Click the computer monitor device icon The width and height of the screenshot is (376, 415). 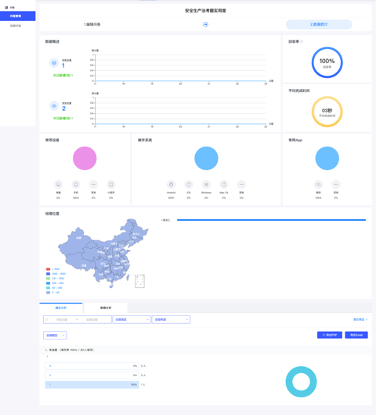click(x=58, y=184)
